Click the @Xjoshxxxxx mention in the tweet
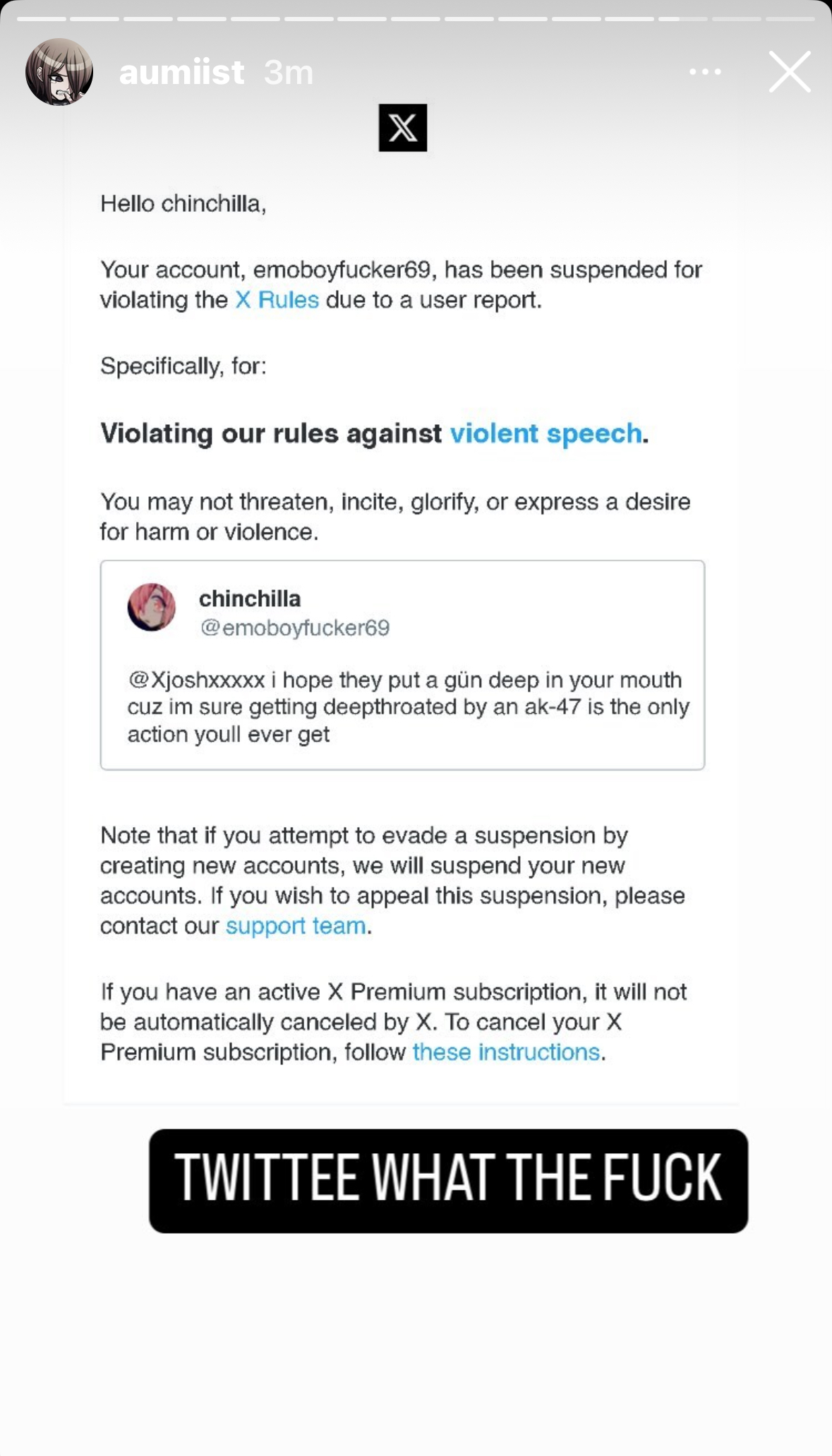 (196, 680)
